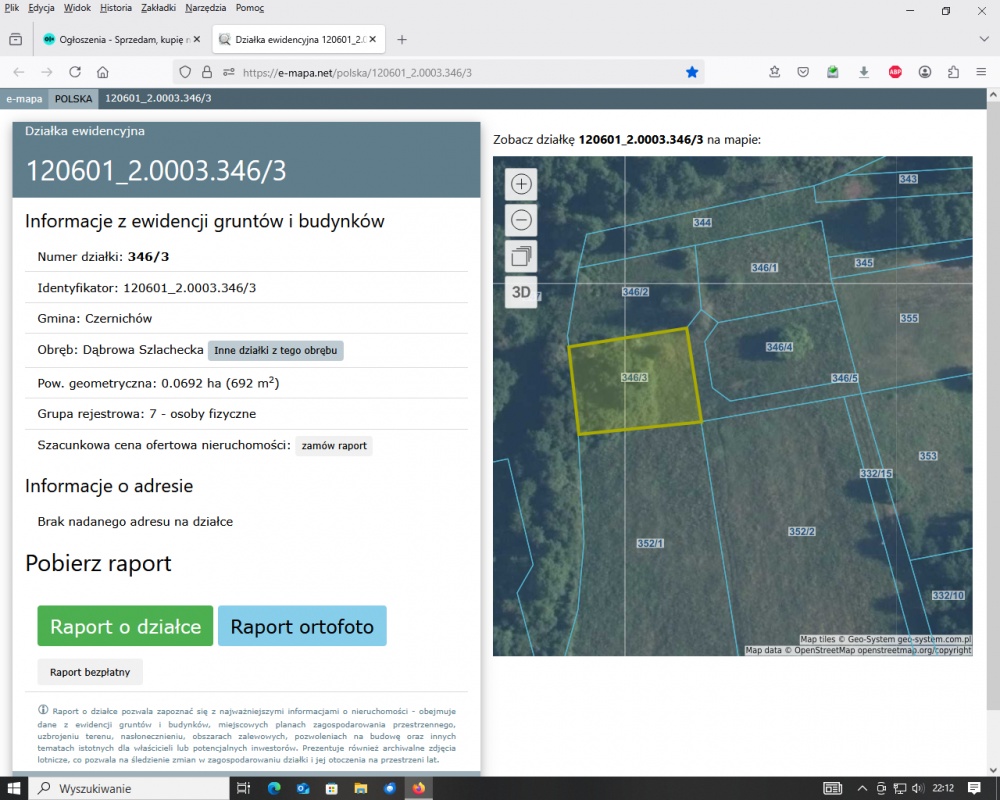Click the green Raport o działce button
Image resolution: width=1000 pixels, height=800 pixels.
click(x=125, y=626)
